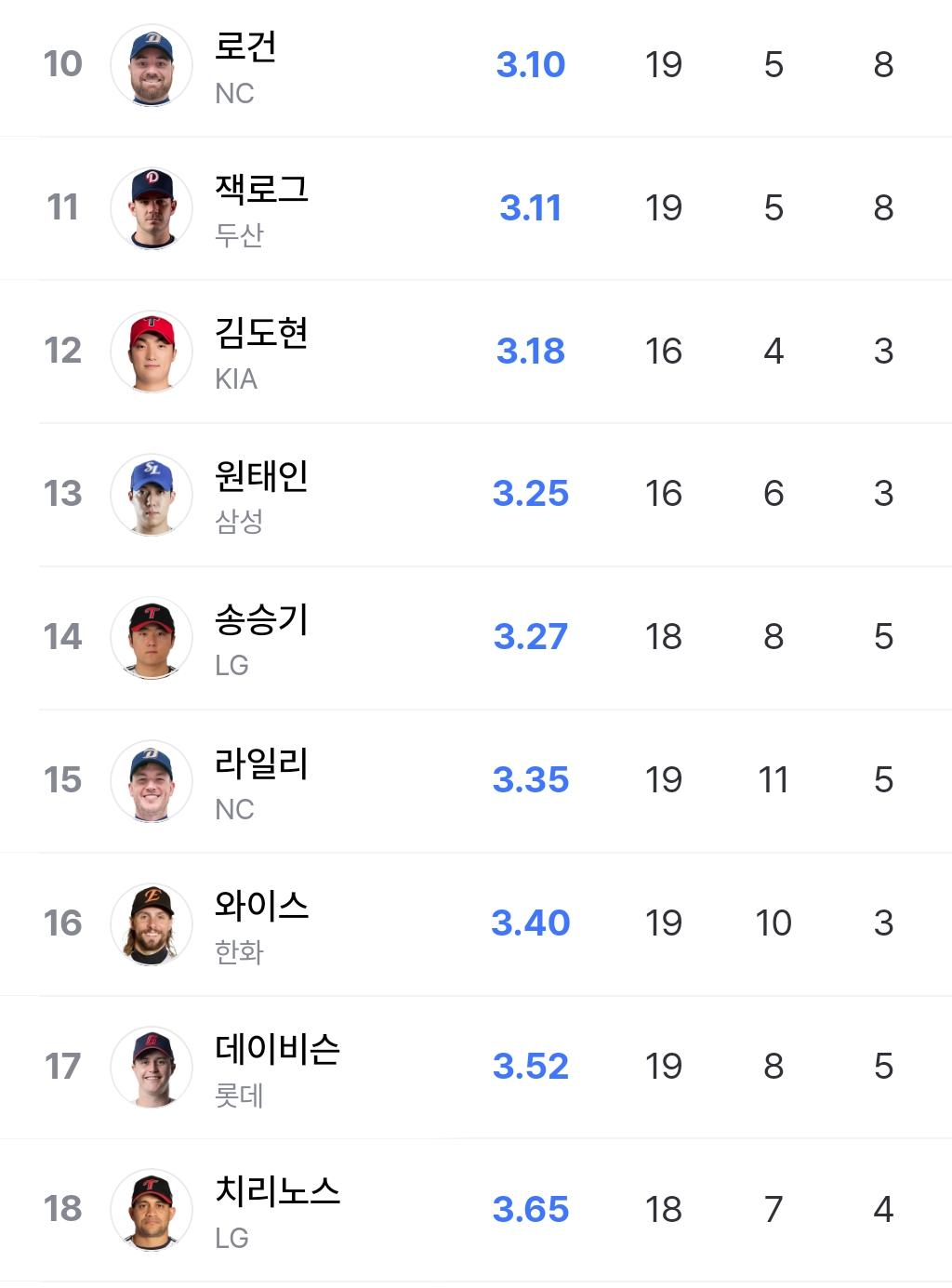Click 데이비슨 player name

[x=277, y=1048]
